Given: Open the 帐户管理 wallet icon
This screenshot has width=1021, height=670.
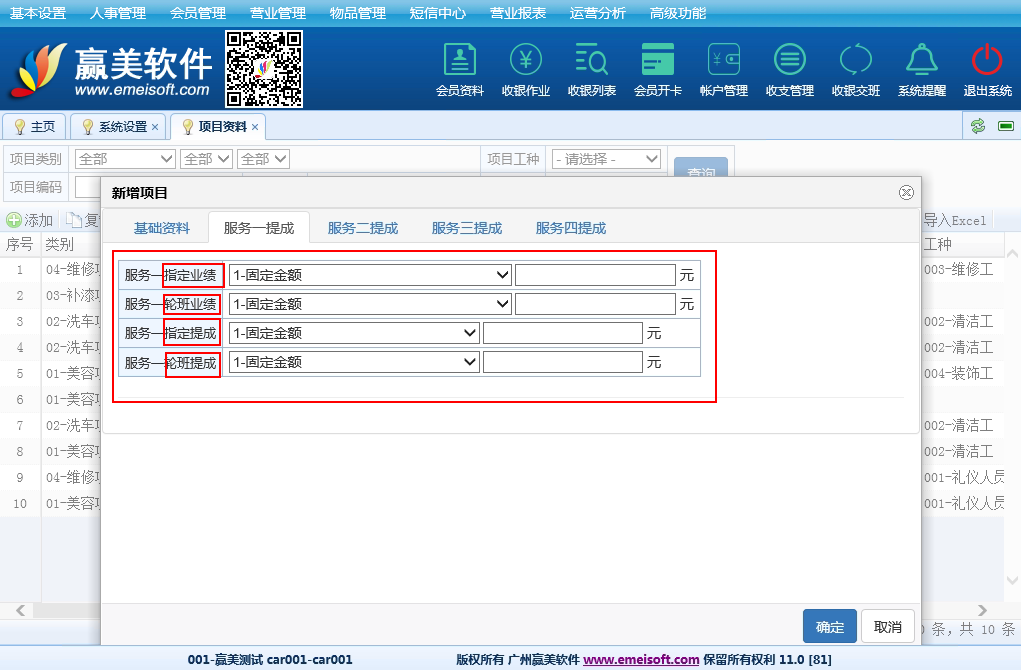Looking at the screenshot, I should pyautogui.click(x=723, y=68).
